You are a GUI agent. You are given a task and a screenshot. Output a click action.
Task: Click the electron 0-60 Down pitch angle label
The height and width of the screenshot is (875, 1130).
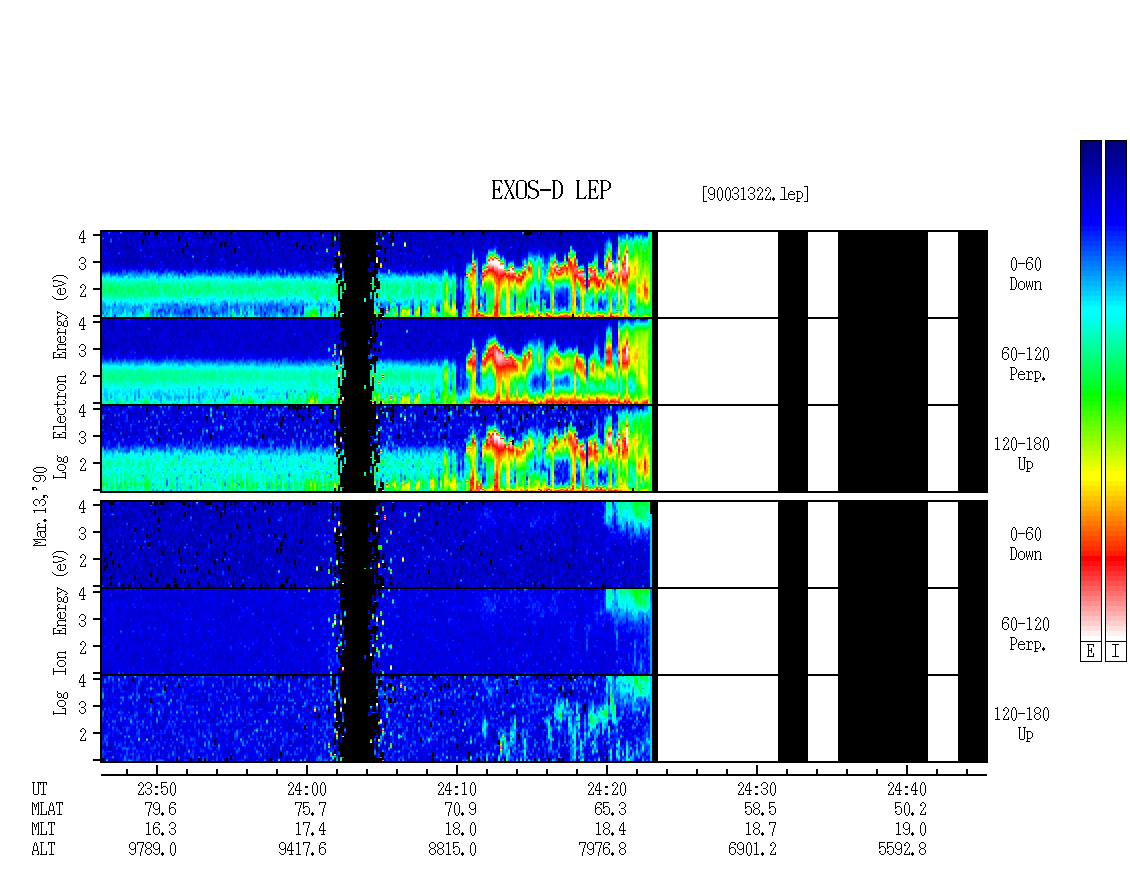1026,275
